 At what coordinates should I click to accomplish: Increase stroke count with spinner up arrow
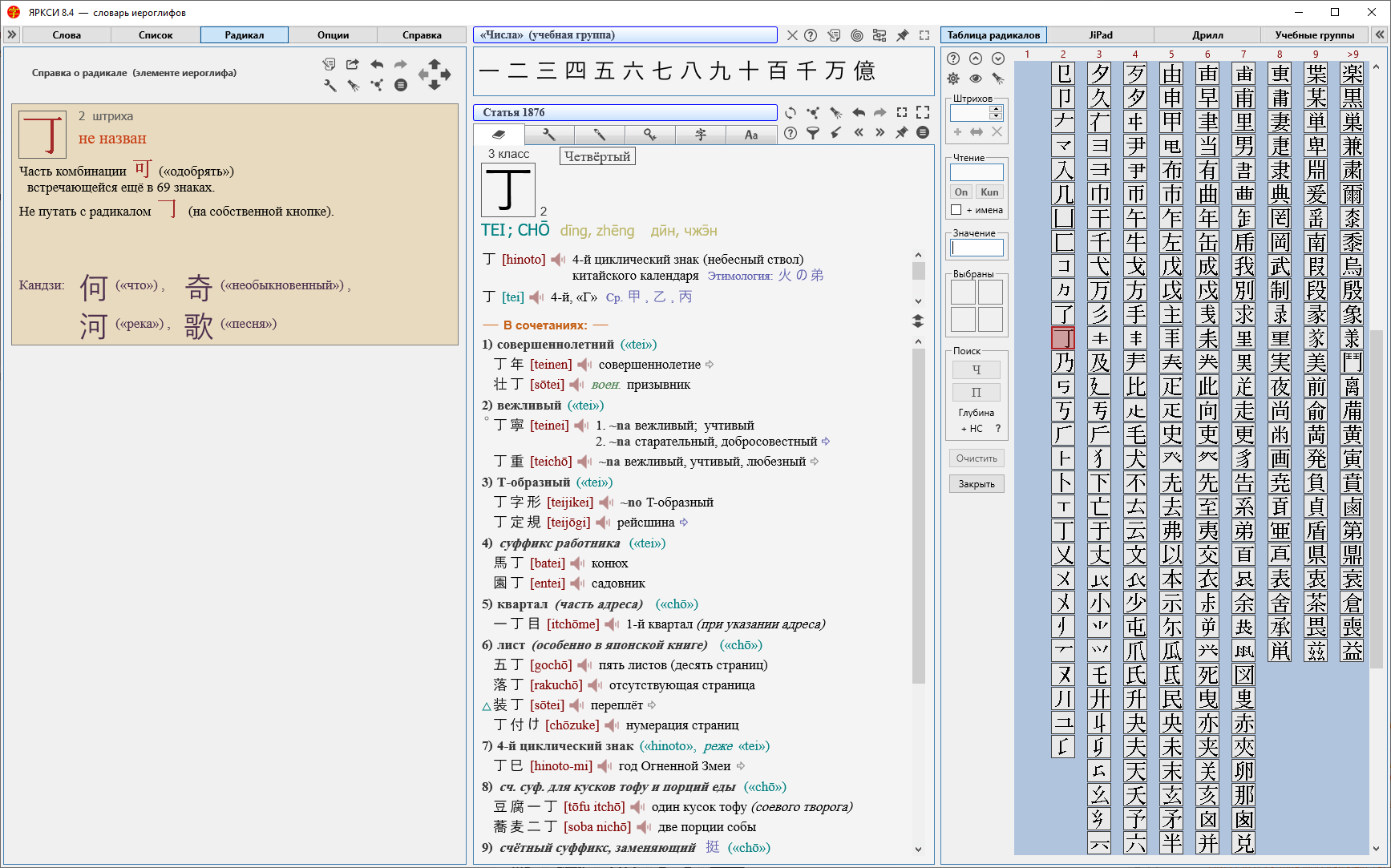[x=996, y=109]
